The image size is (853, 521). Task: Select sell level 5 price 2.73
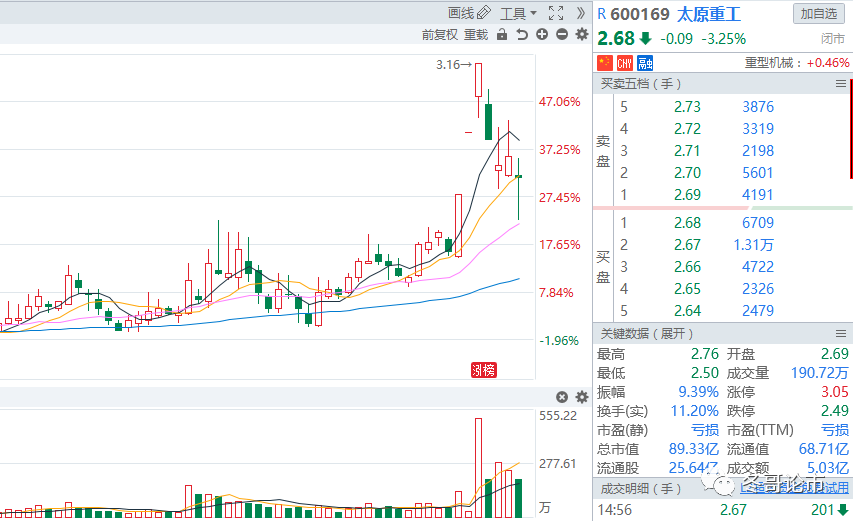click(x=687, y=107)
